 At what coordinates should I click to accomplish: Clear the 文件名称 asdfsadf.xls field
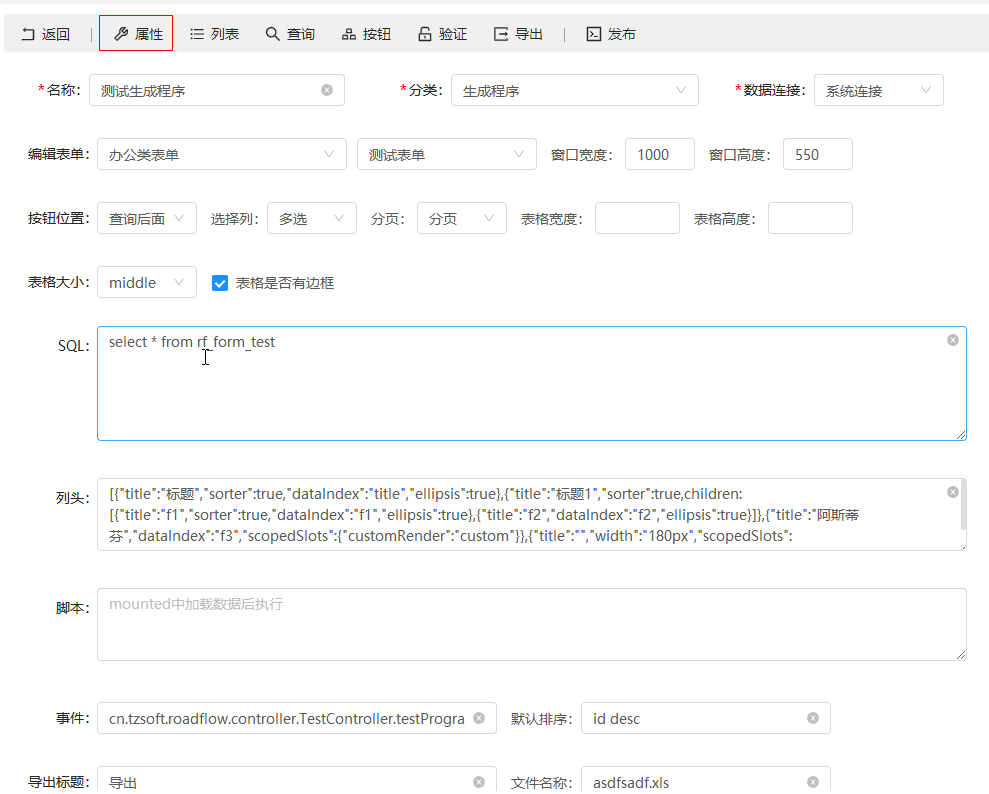[x=813, y=782]
